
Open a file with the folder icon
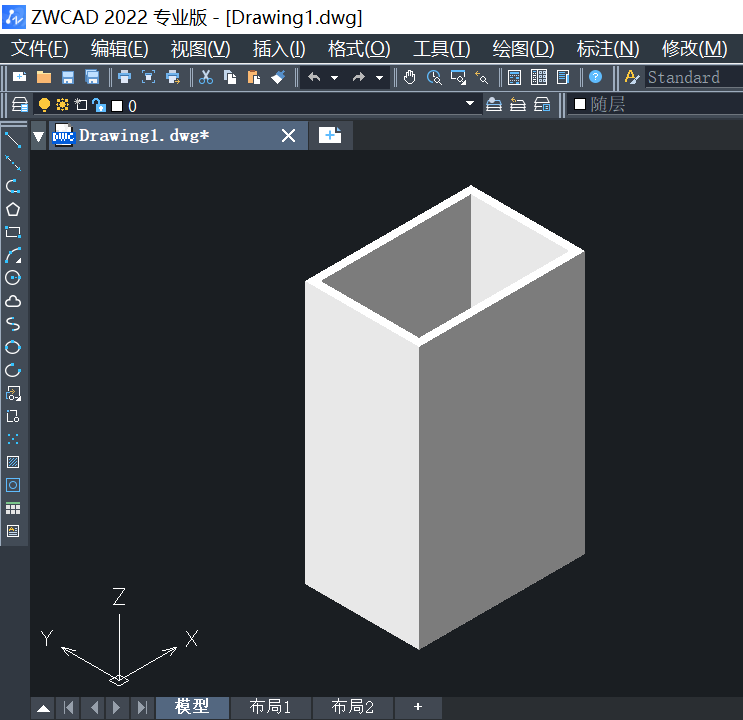pos(44,77)
